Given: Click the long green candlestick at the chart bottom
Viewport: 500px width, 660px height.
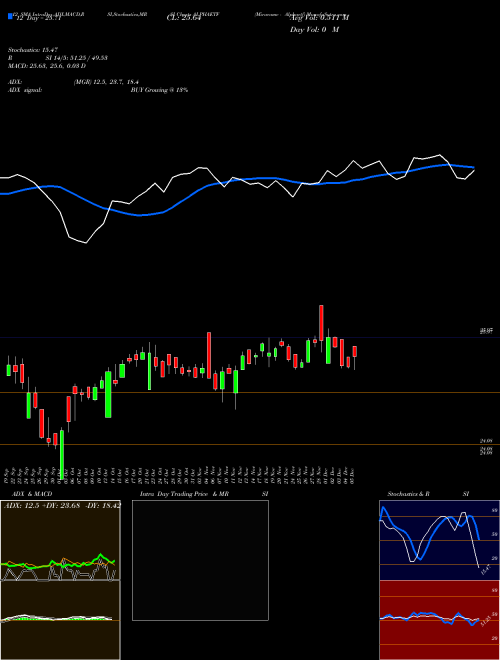Looking at the screenshot, I should click(62, 455).
